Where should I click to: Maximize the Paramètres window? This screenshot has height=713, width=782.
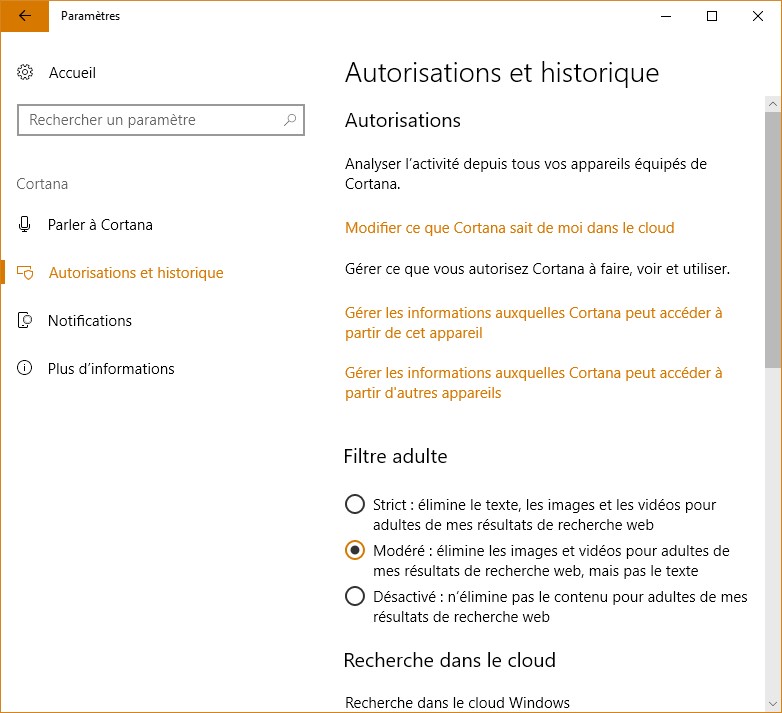(x=712, y=16)
